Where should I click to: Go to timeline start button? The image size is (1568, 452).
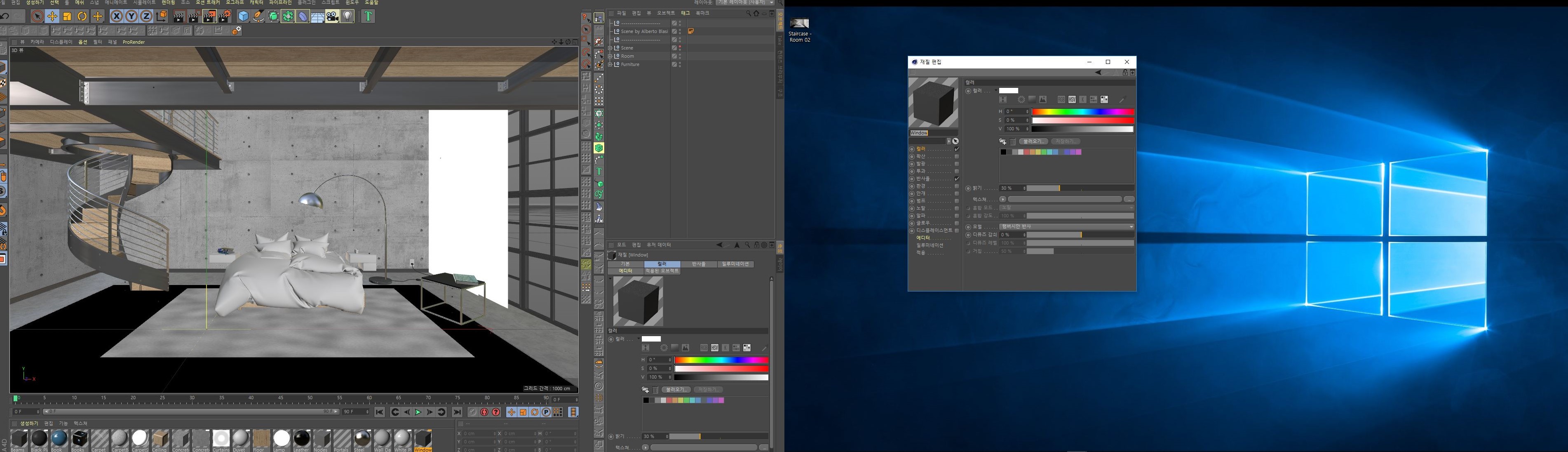[380, 412]
